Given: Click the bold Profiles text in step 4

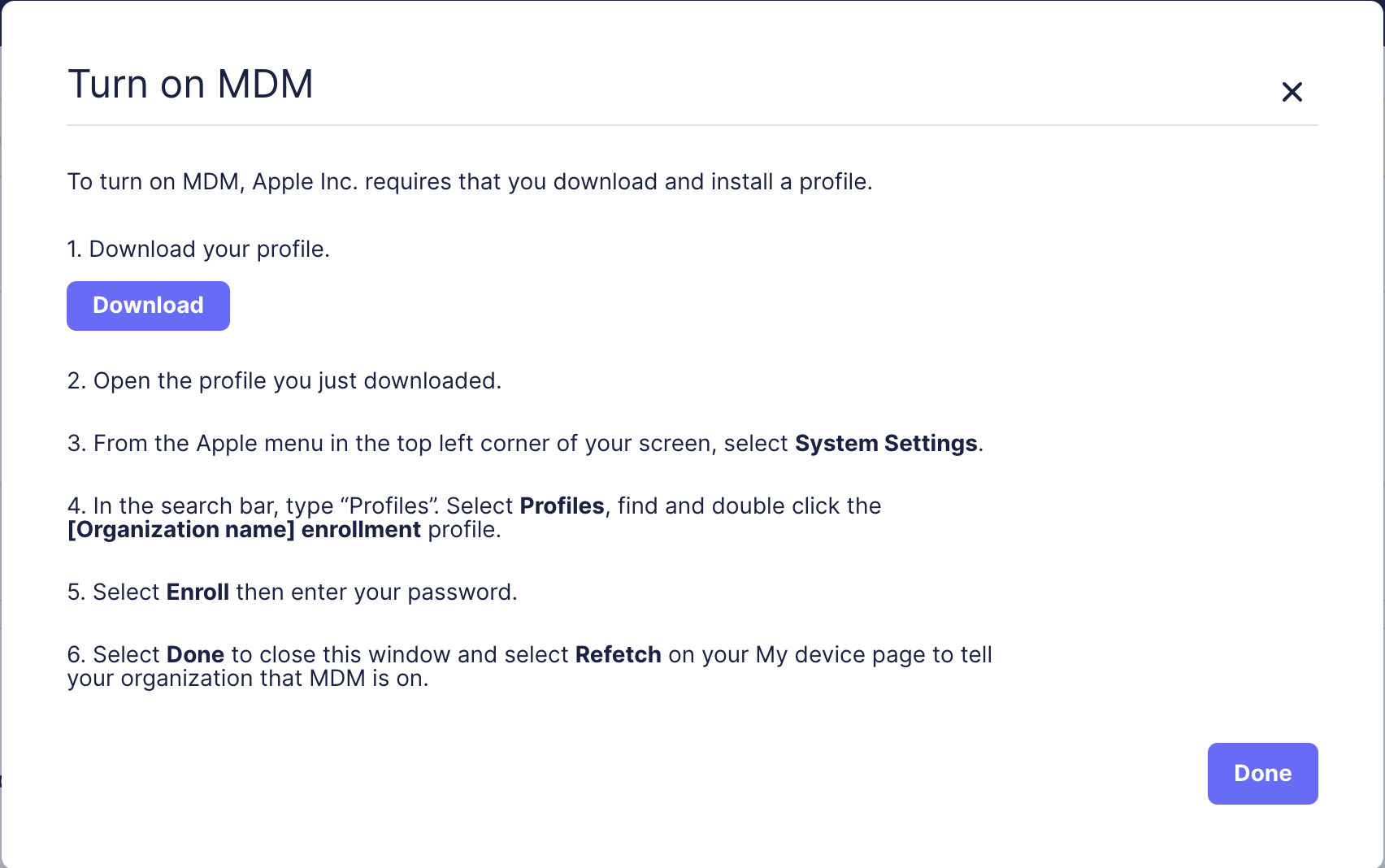Looking at the screenshot, I should coord(562,506).
